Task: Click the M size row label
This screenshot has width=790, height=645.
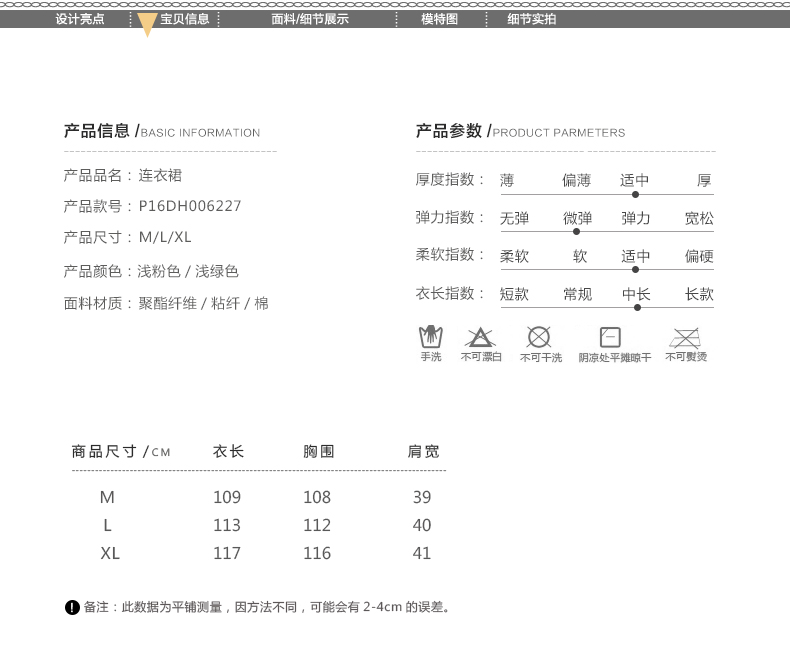Action: (x=108, y=497)
